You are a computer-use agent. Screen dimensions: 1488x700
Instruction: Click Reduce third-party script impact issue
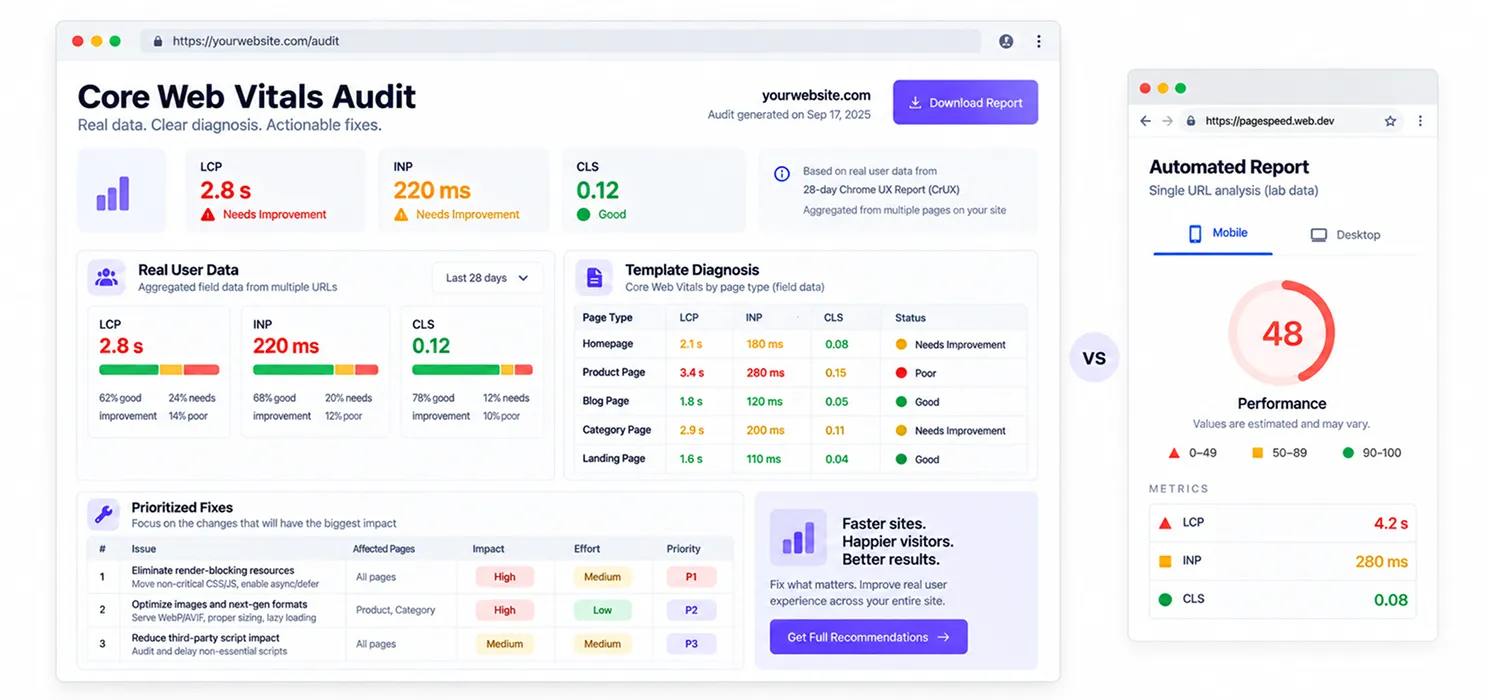(206, 638)
